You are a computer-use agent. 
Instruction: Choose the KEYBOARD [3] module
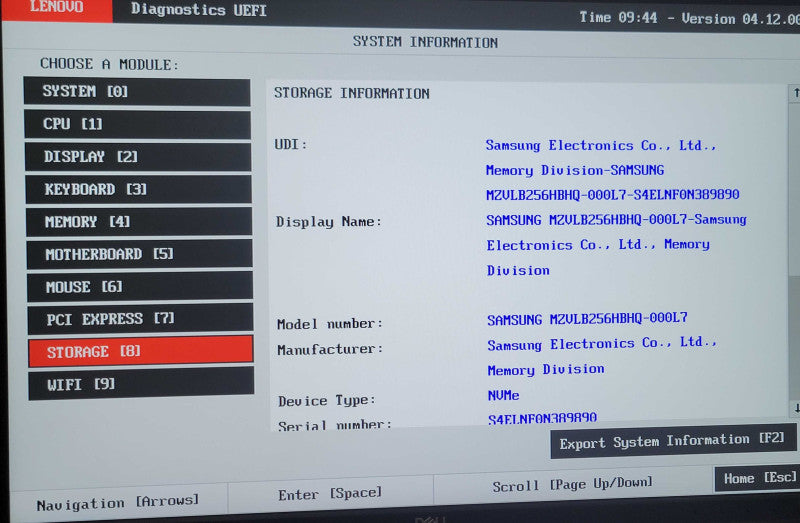tap(138, 189)
